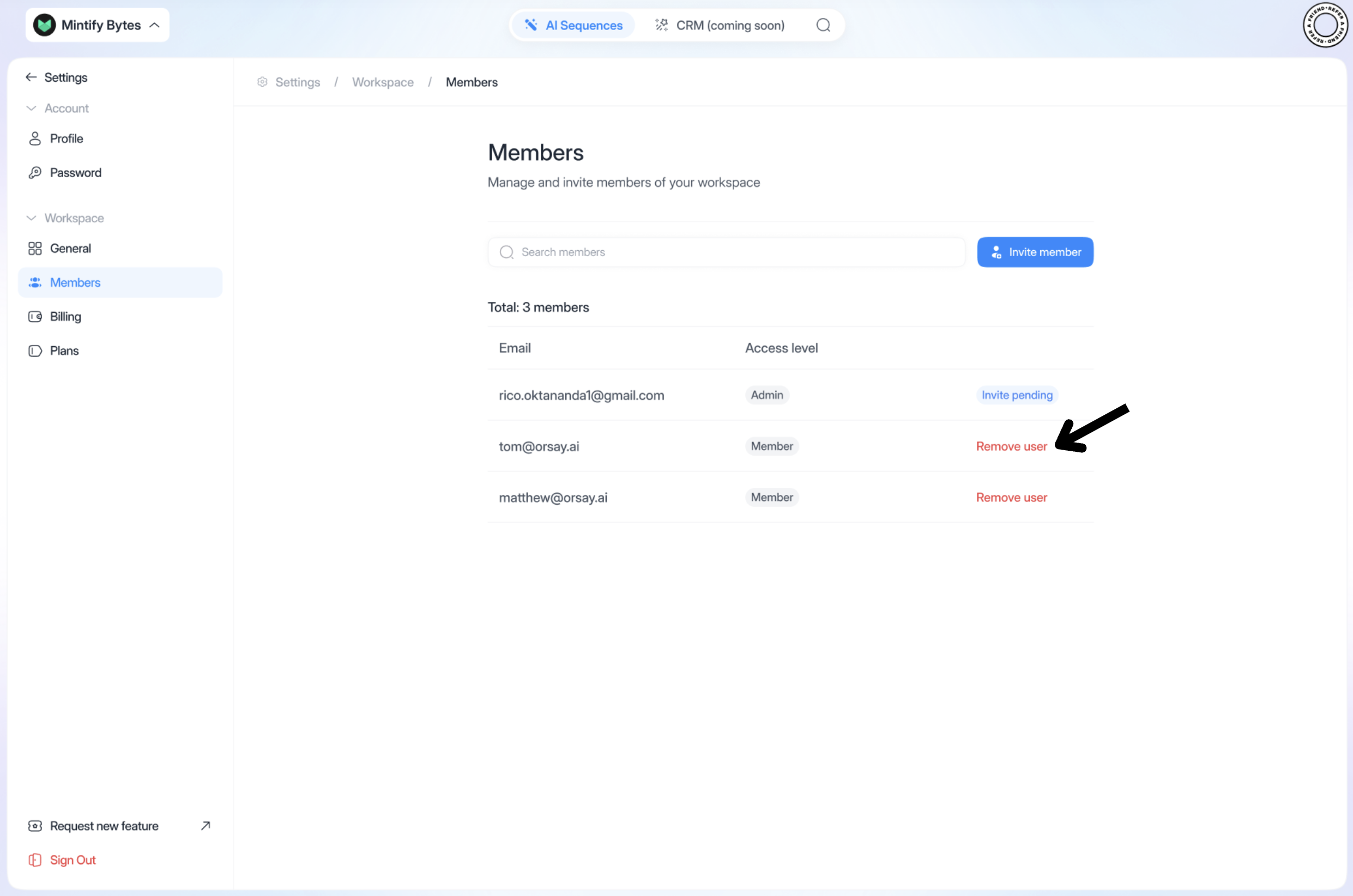The height and width of the screenshot is (896, 1353).
Task: Switch to the AI Sequences tab
Action: (x=573, y=25)
